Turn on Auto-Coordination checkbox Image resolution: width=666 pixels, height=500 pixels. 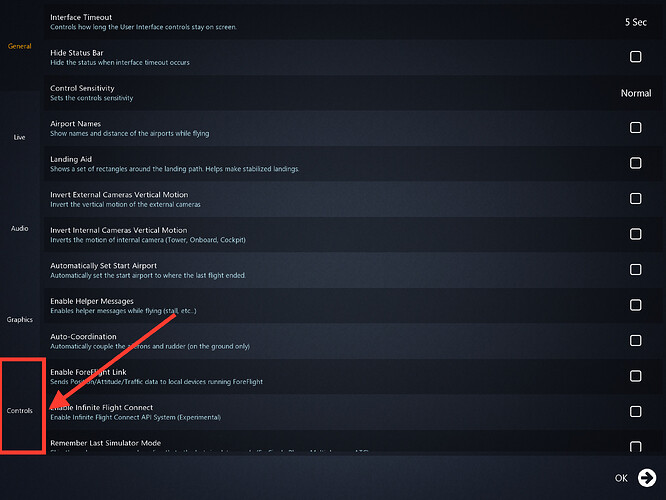point(635,340)
